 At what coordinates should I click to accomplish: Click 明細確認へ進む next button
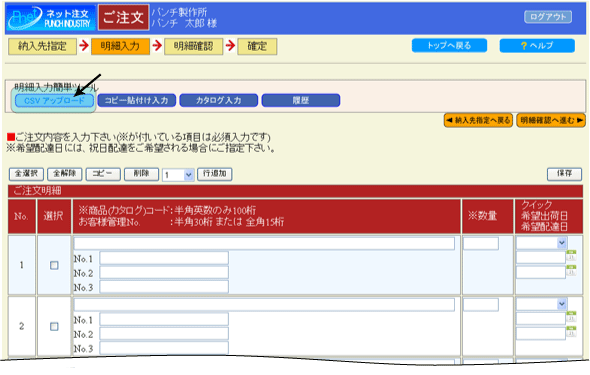[551, 120]
